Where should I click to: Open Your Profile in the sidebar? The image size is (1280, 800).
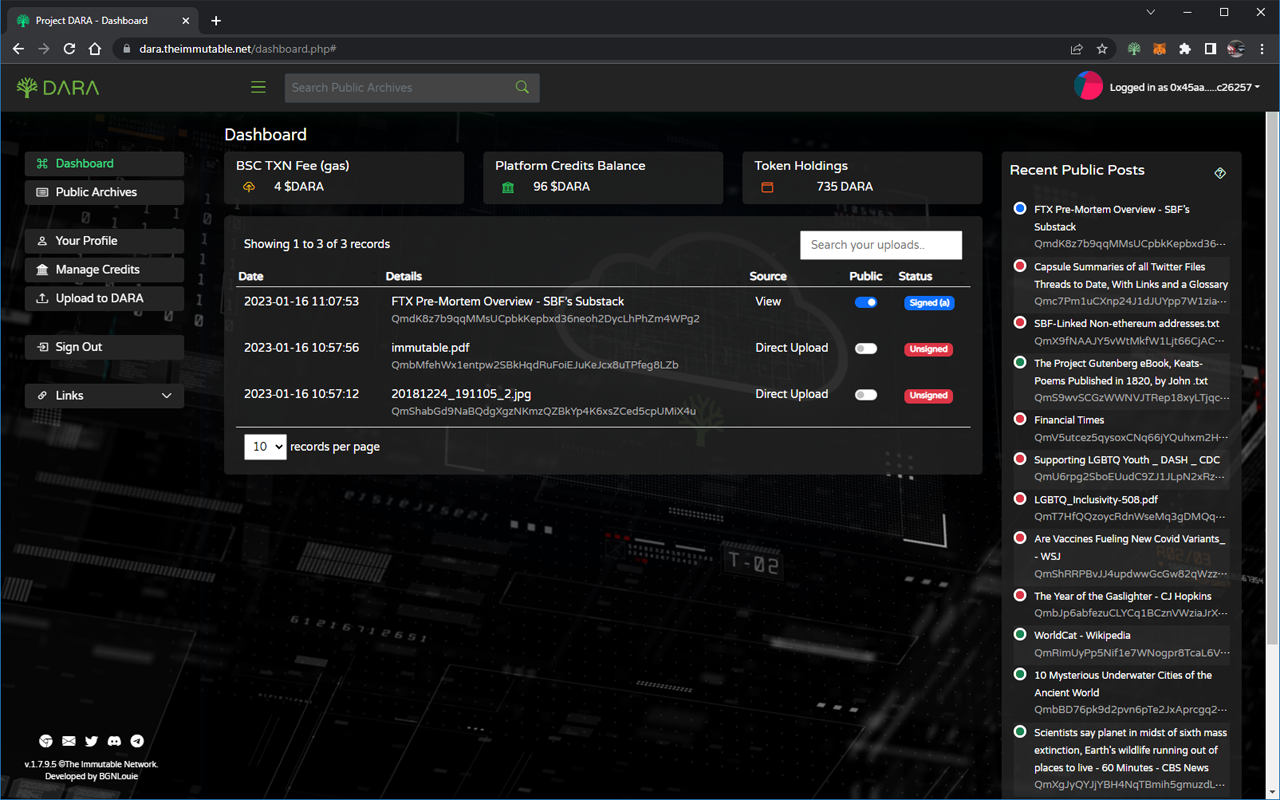[x=104, y=241]
